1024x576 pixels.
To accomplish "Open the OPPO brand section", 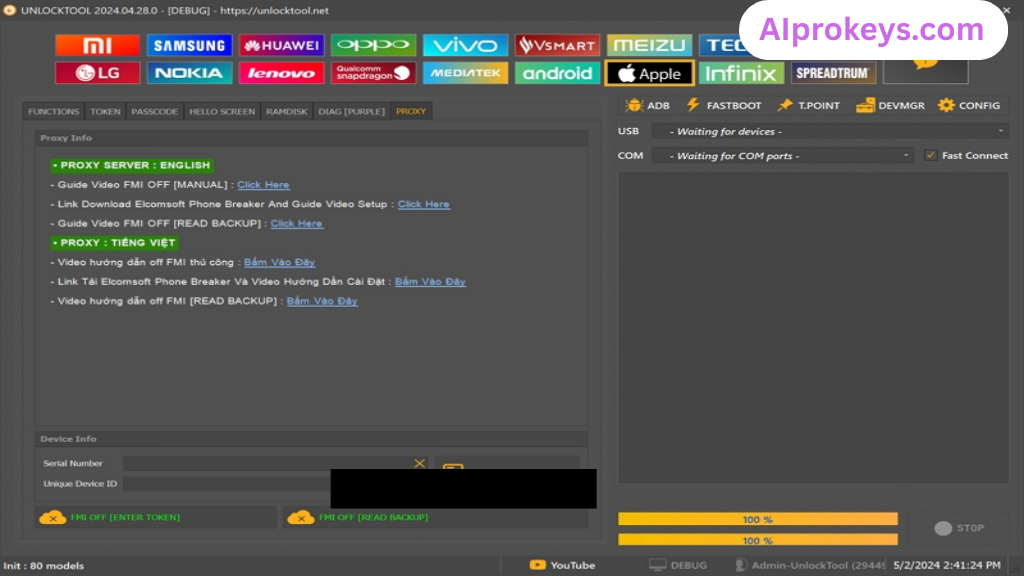I will point(374,45).
